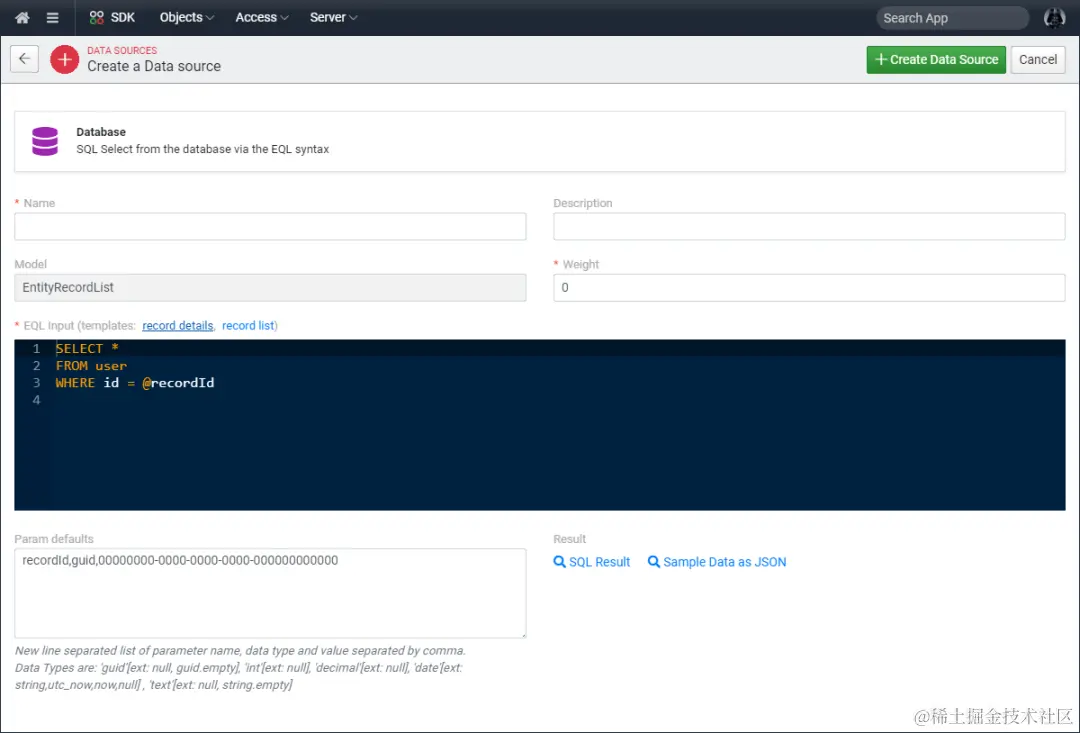This screenshot has width=1080, height=733.
Task: Click the Create Data Source button
Action: coord(936,60)
